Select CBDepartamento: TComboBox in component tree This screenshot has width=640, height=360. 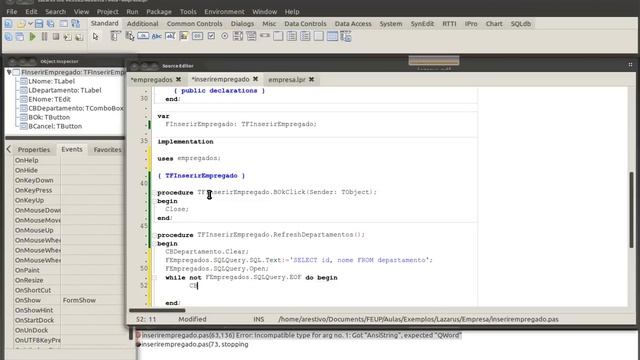[x=76, y=108]
